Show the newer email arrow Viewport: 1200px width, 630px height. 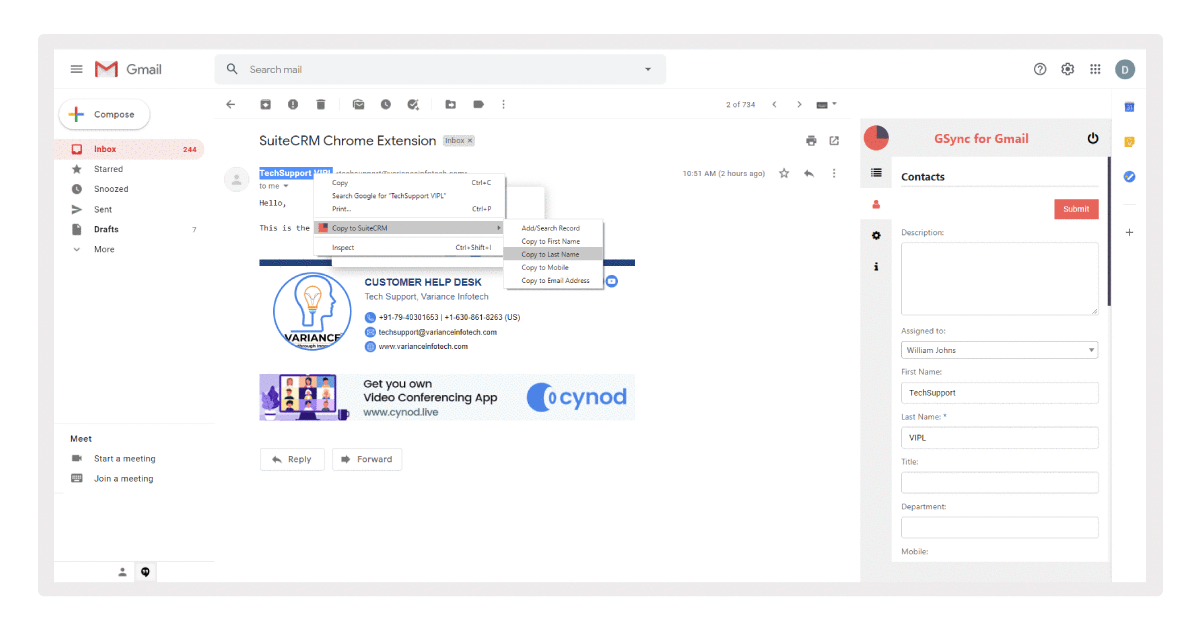click(773, 104)
